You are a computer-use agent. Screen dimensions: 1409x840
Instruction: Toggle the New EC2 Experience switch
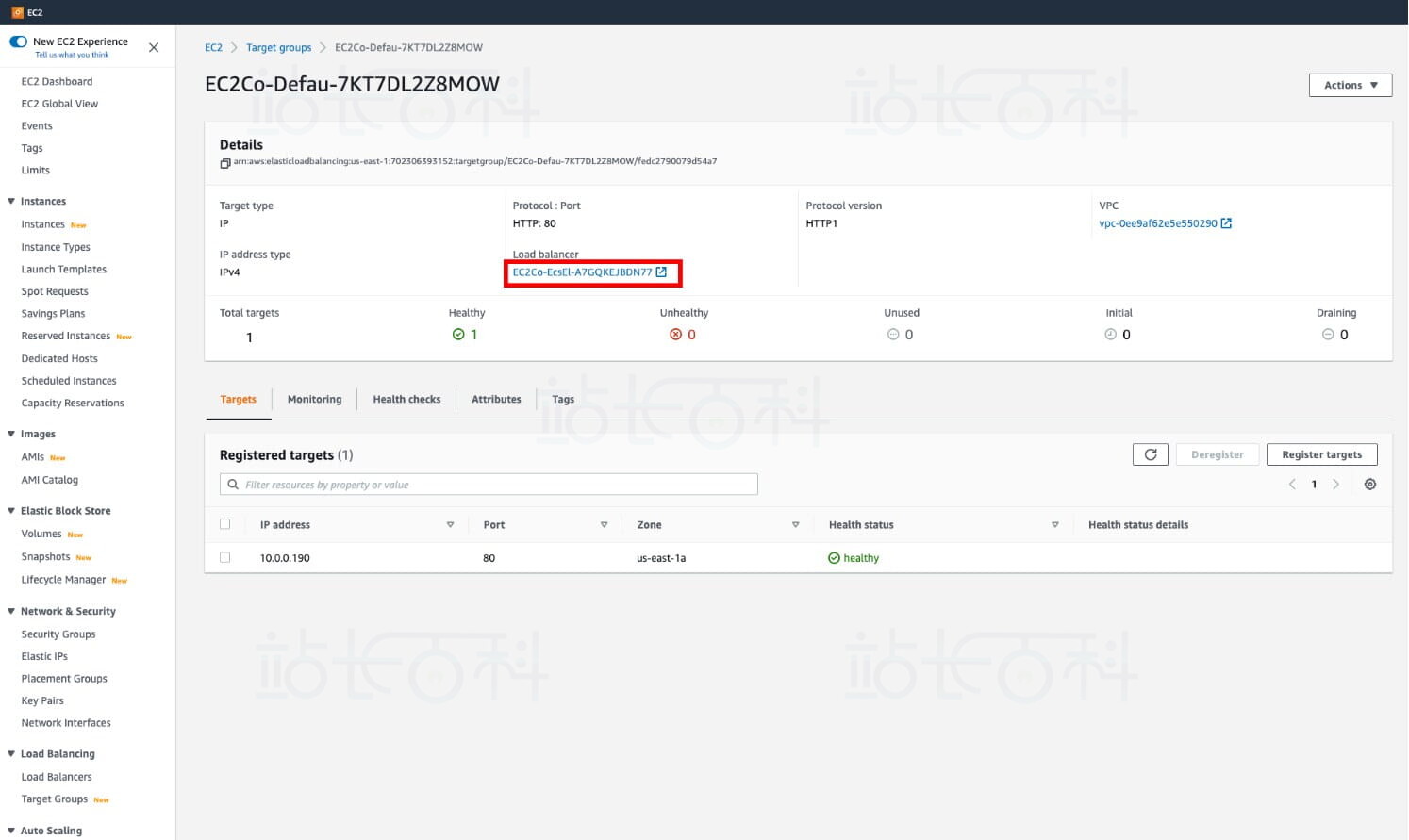18,41
